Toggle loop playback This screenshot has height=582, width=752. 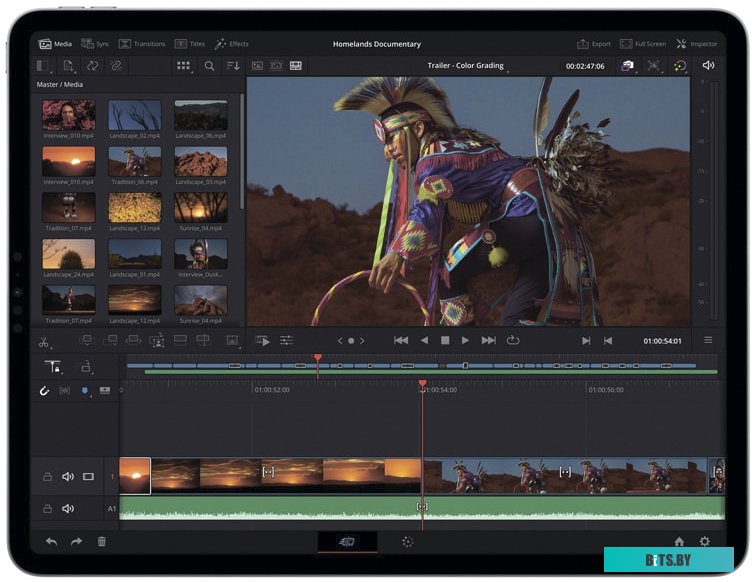513,340
